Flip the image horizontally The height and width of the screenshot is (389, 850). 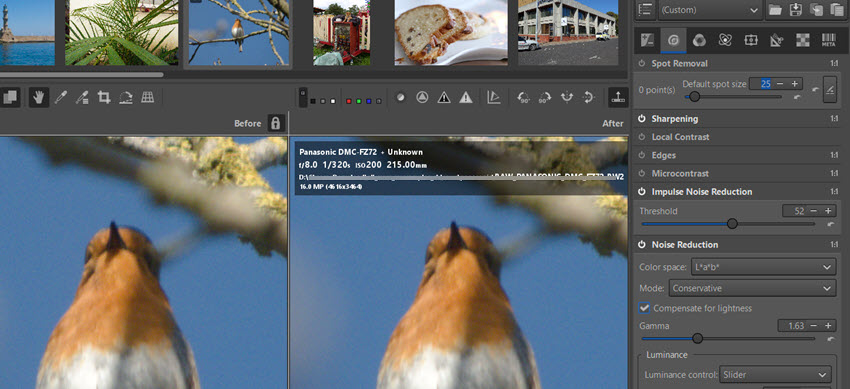click(x=566, y=98)
